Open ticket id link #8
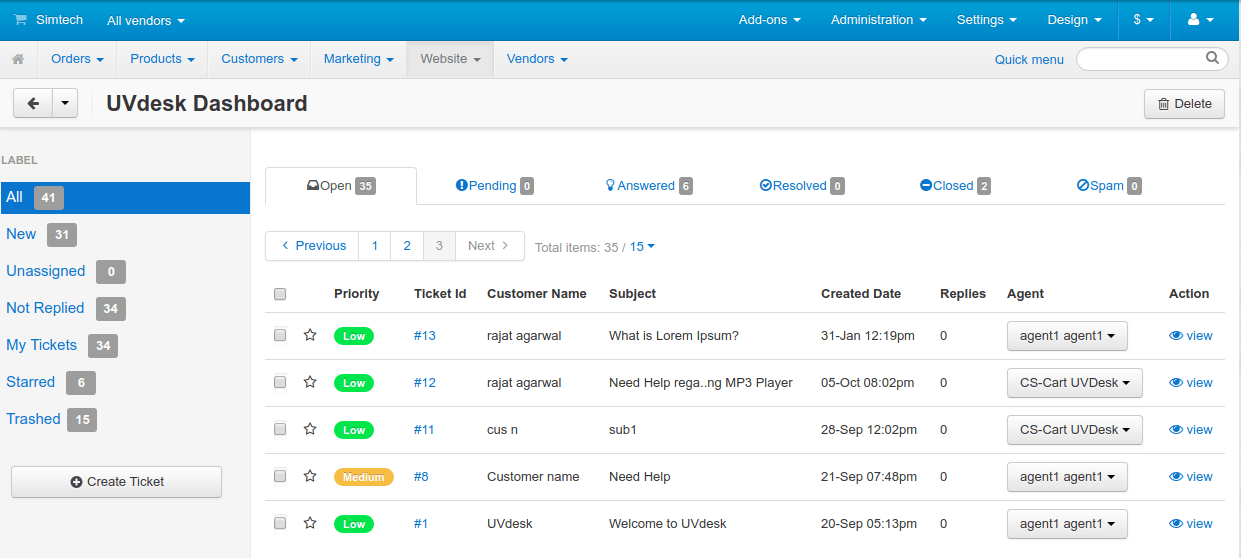Viewport: 1241px width, 558px height. [421, 477]
